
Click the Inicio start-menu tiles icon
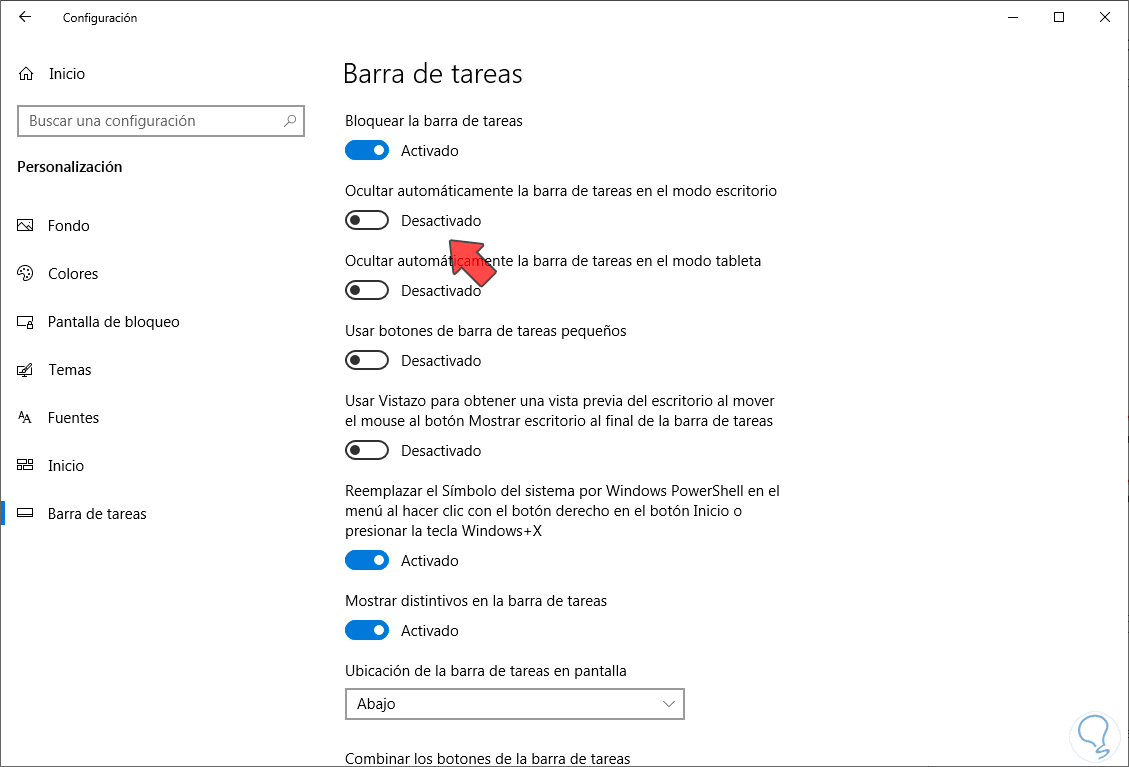click(26, 466)
